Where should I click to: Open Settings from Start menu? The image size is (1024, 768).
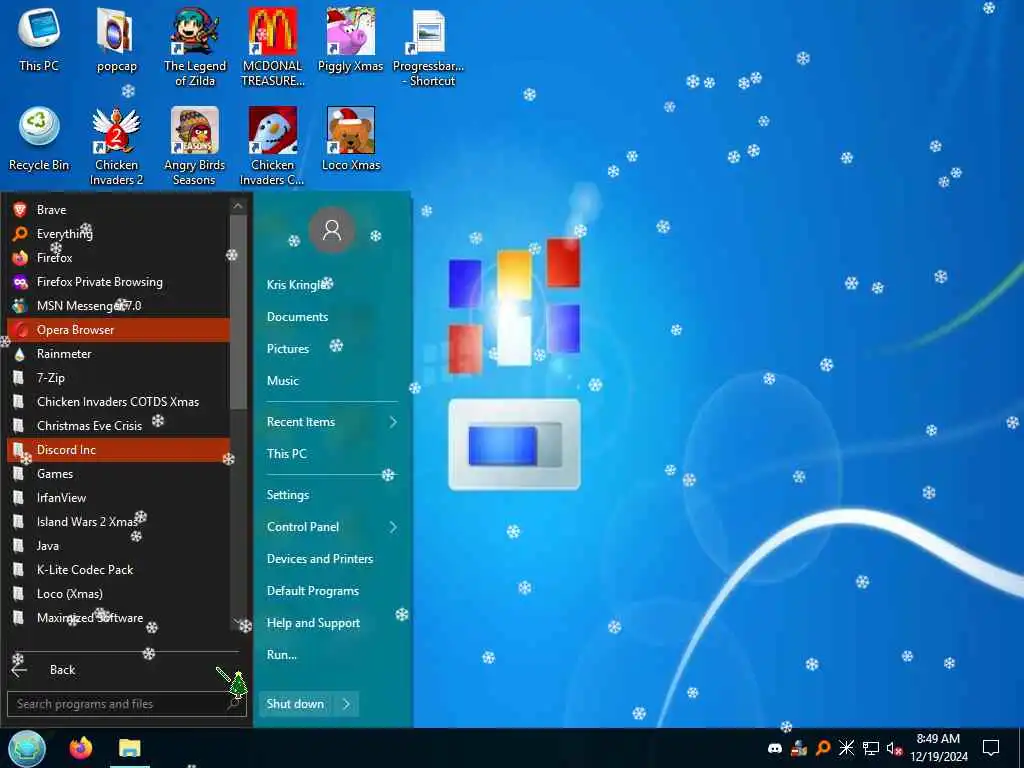tap(287, 495)
